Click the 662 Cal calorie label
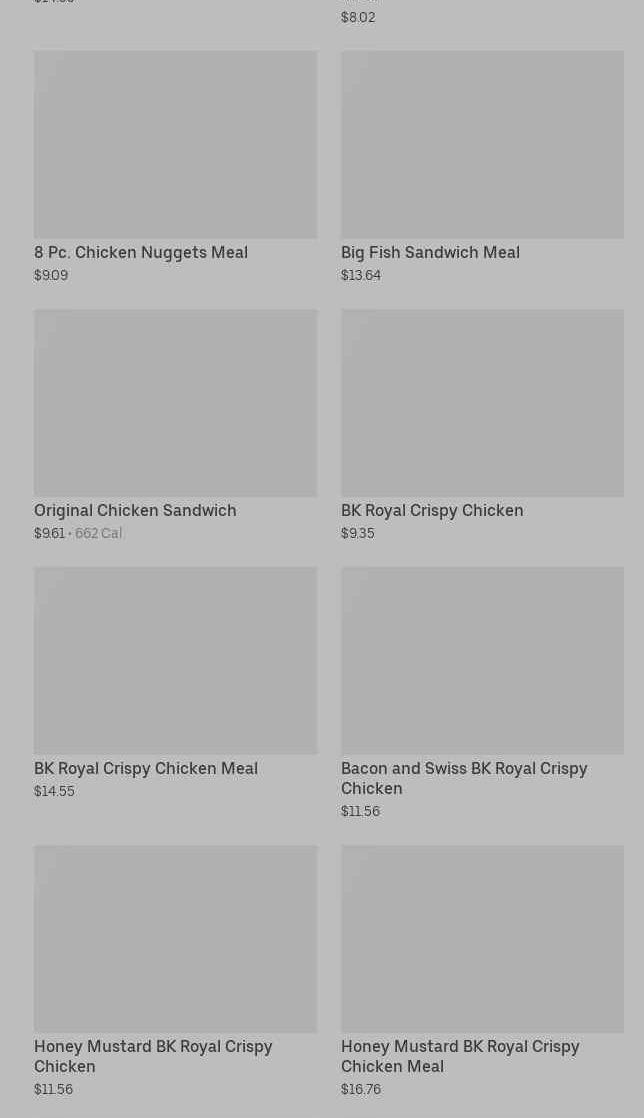 point(98,533)
